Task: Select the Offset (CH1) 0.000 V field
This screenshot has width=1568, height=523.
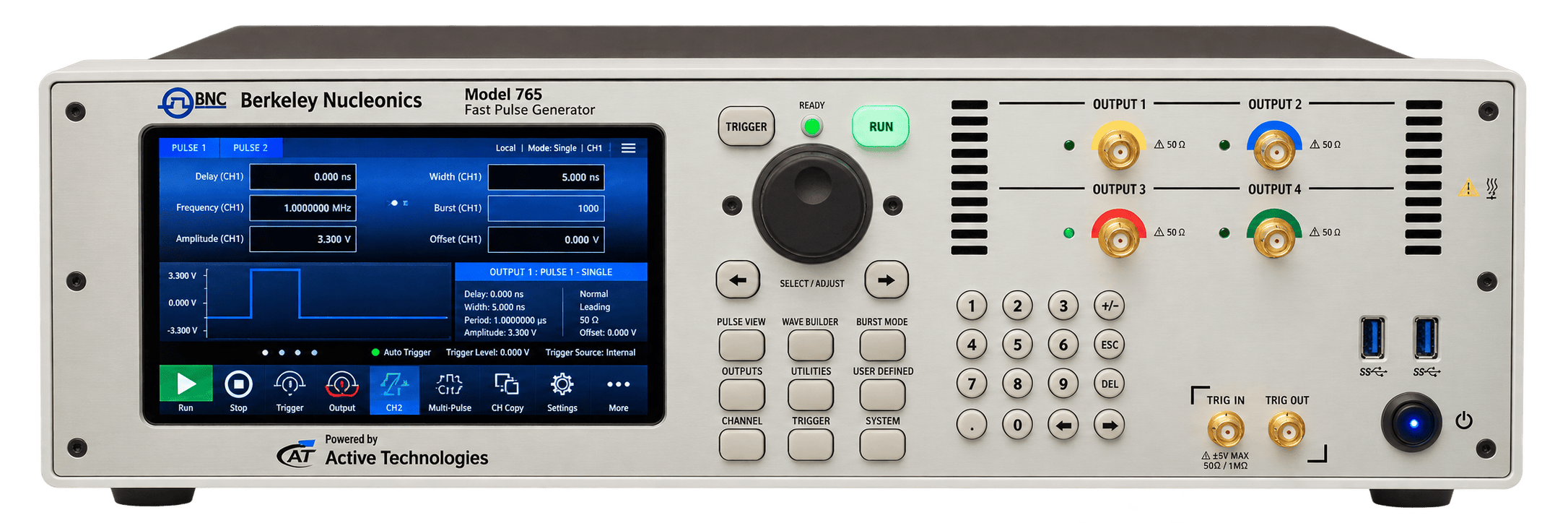Action: 546,240
